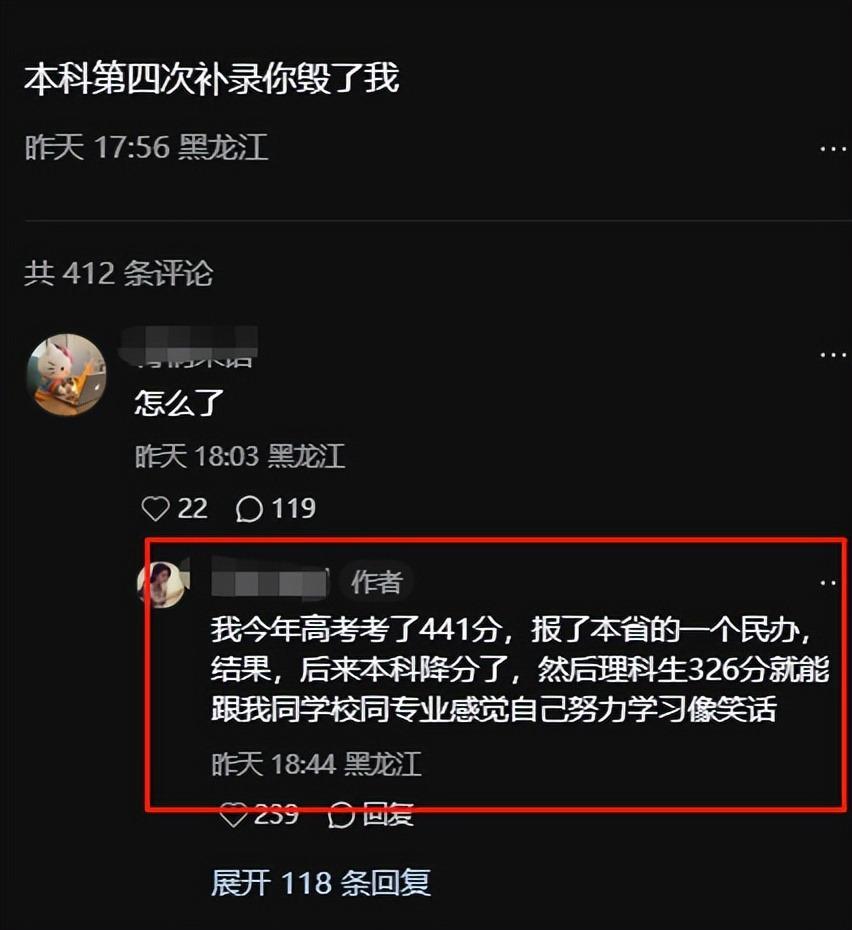Click the like count 22
852x930 pixels.
193,509
